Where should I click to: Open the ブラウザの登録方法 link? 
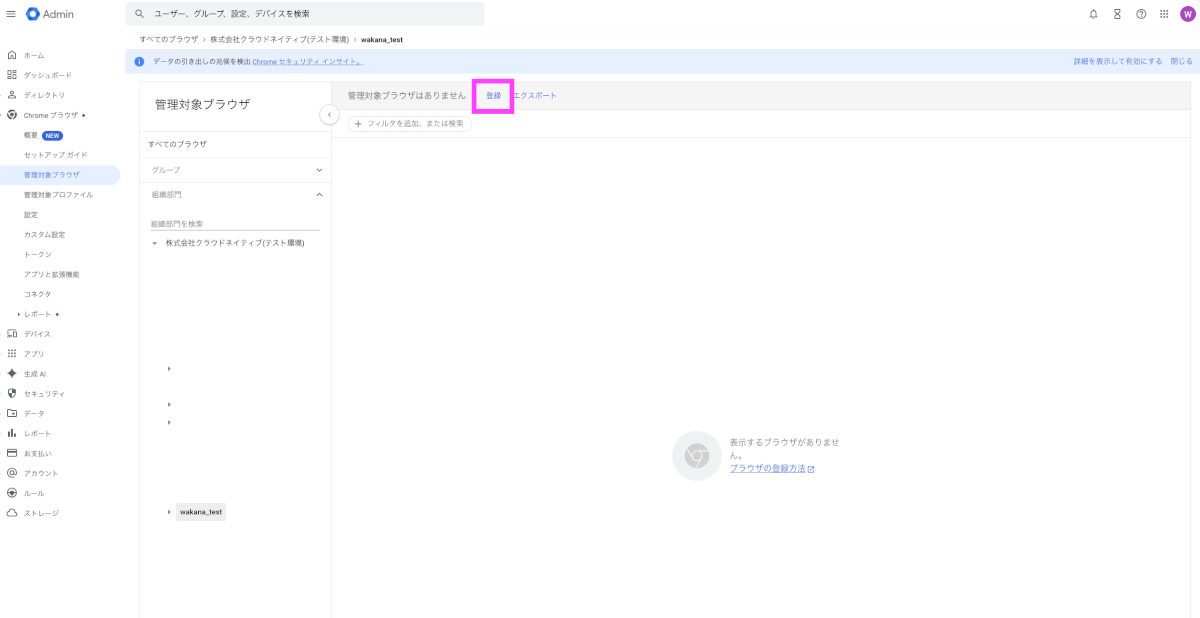coord(772,468)
